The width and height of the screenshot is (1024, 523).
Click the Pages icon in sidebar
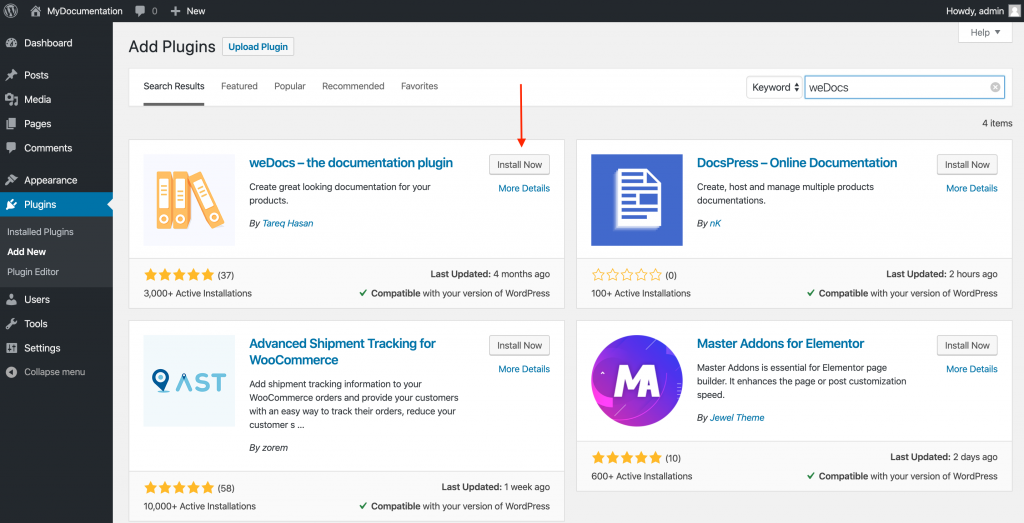pos(11,123)
